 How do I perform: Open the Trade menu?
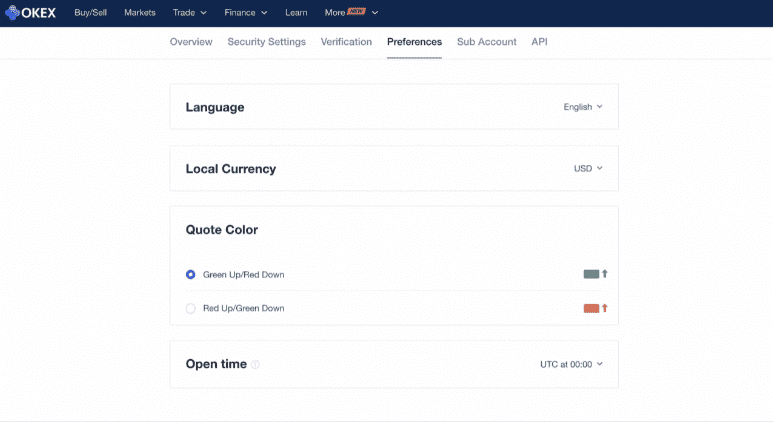[189, 13]
